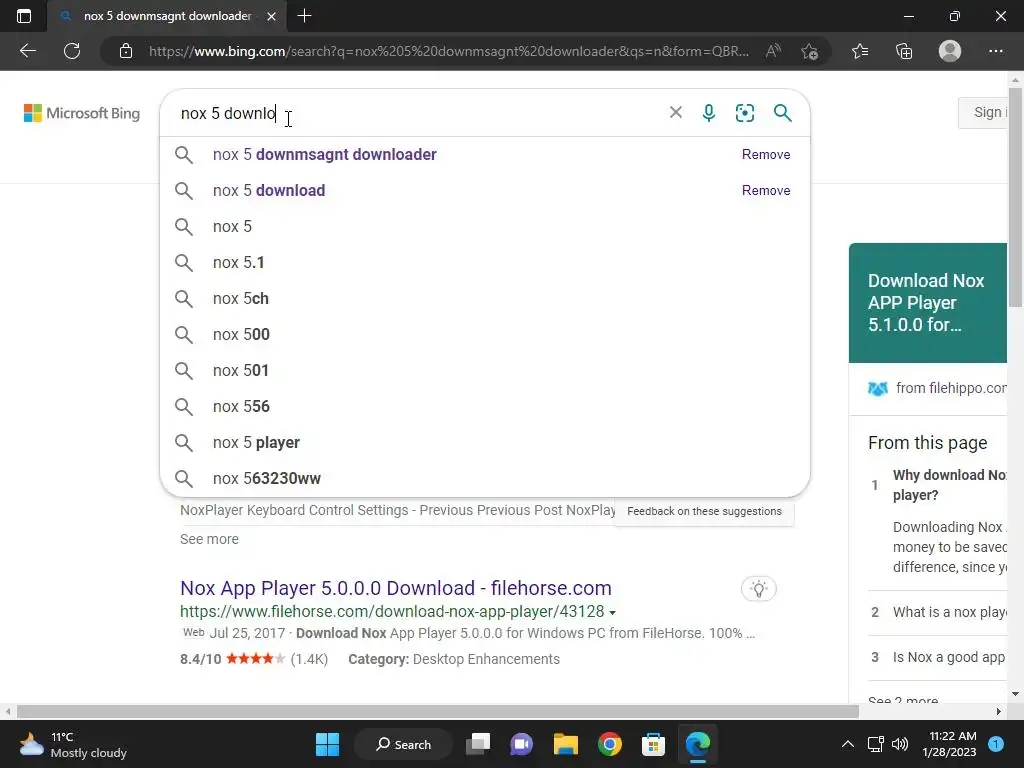Choose the nox 556 suggestion
The height and width of the screenshot is (768, 1024).
coord(485,406)
